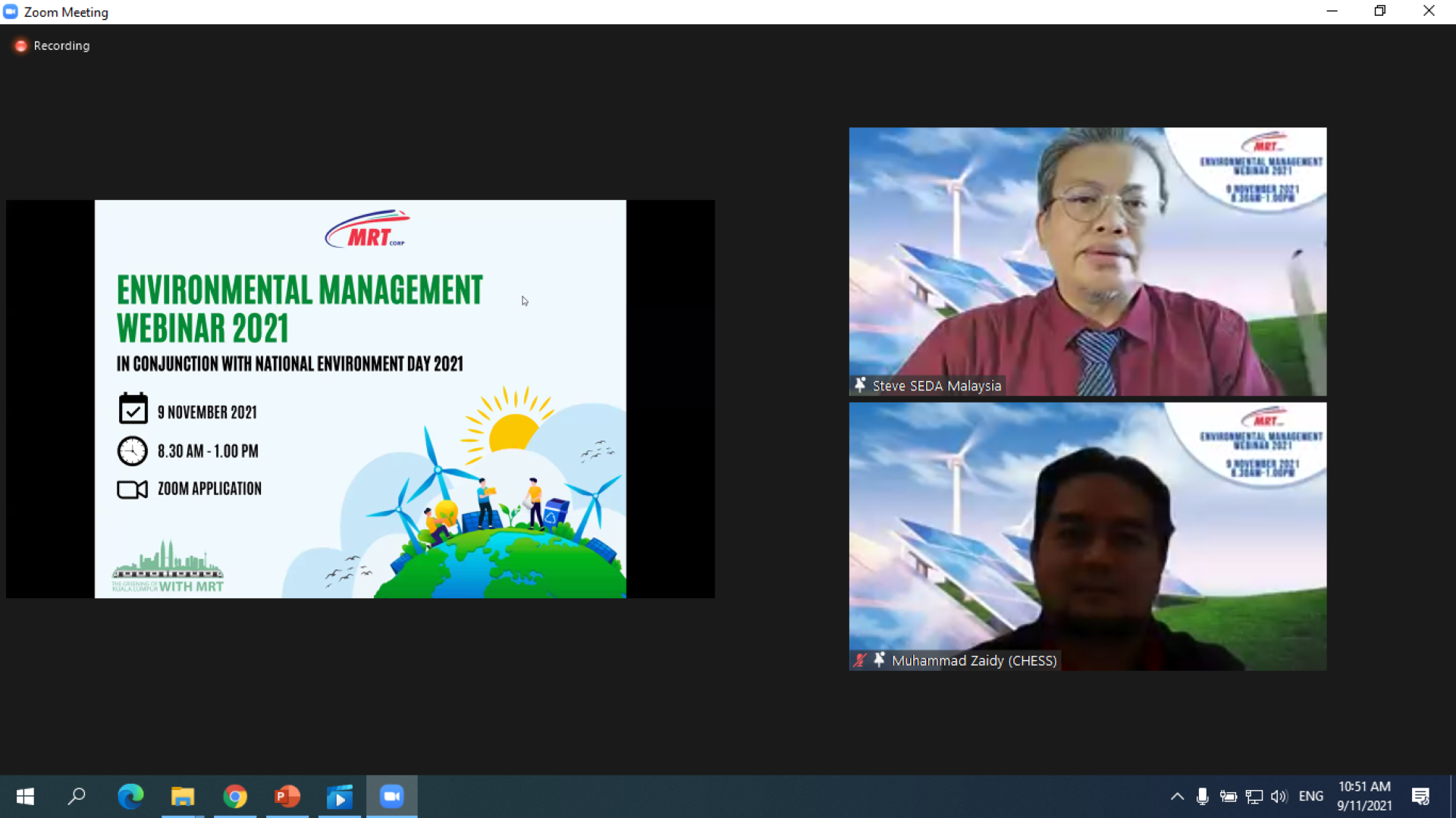Click the pin icon on Muhammad Zaidy's video

pyautogui.click(x=879, y=660)
